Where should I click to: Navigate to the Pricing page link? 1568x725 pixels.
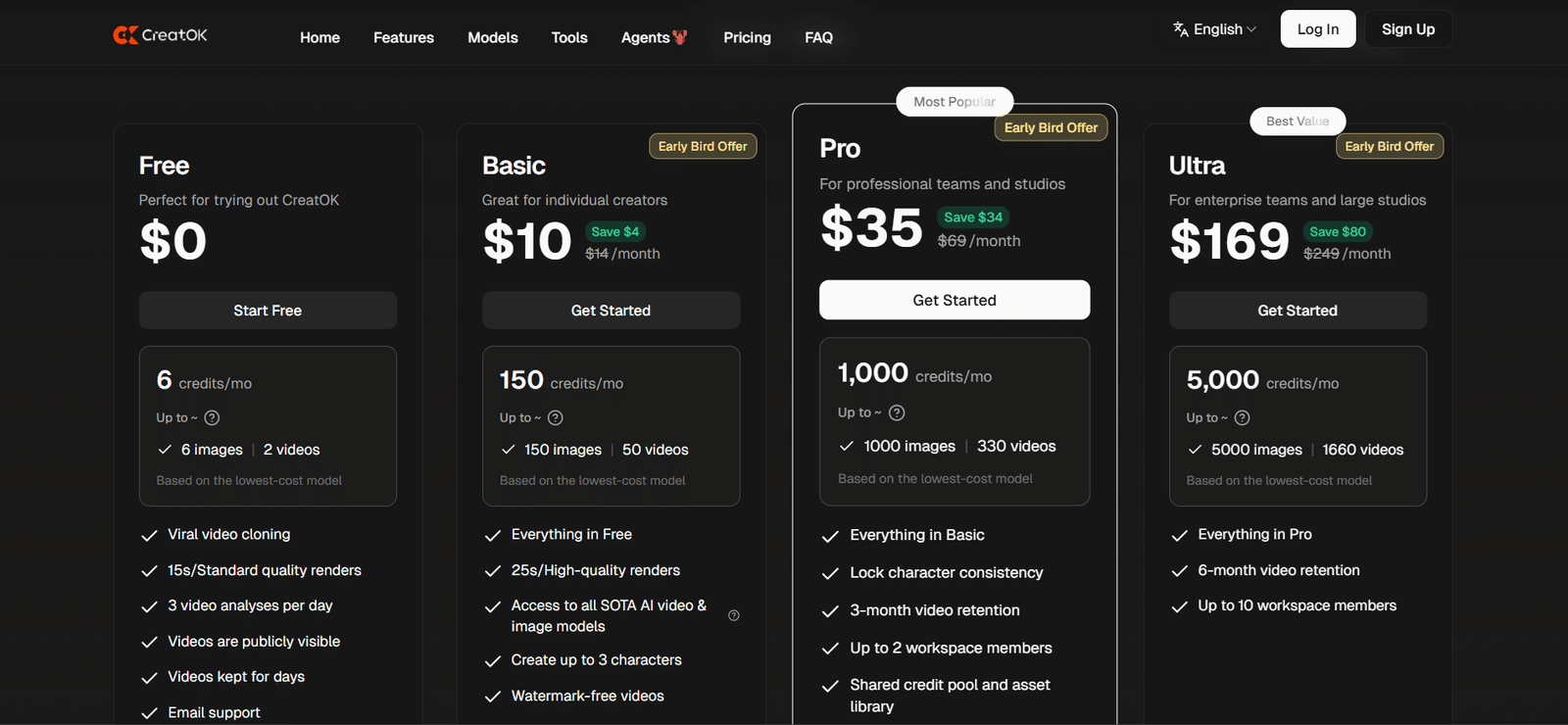click(x=747, y=37)
